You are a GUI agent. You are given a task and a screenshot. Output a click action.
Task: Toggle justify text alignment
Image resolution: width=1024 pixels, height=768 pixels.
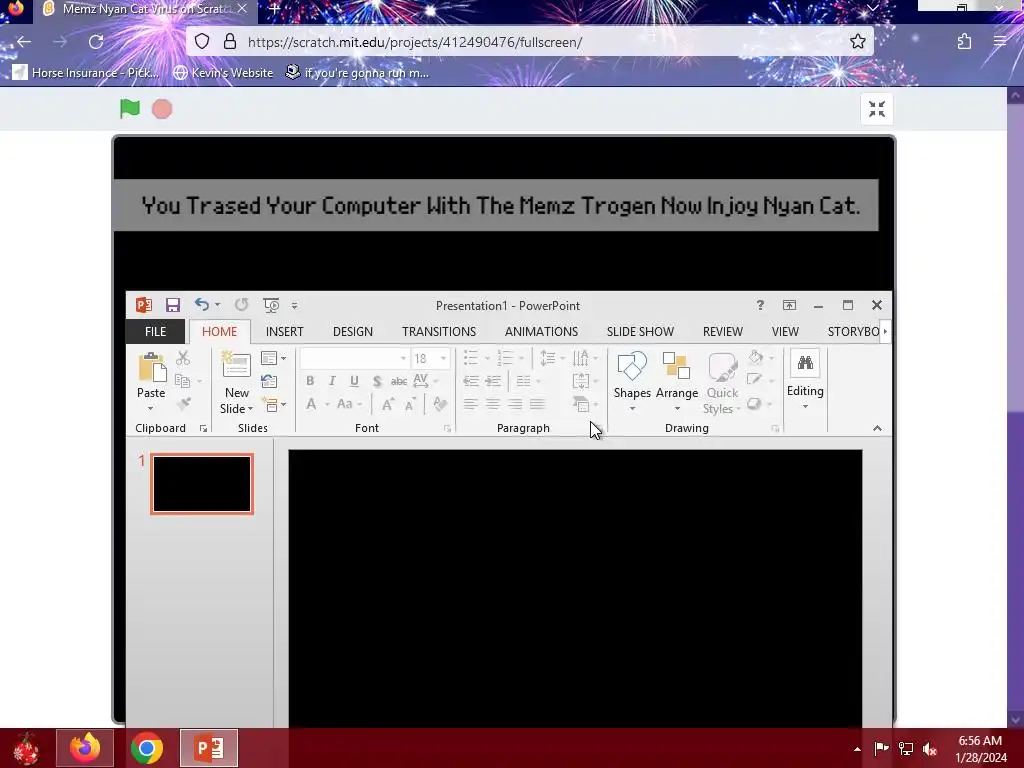tap(537, 404)
